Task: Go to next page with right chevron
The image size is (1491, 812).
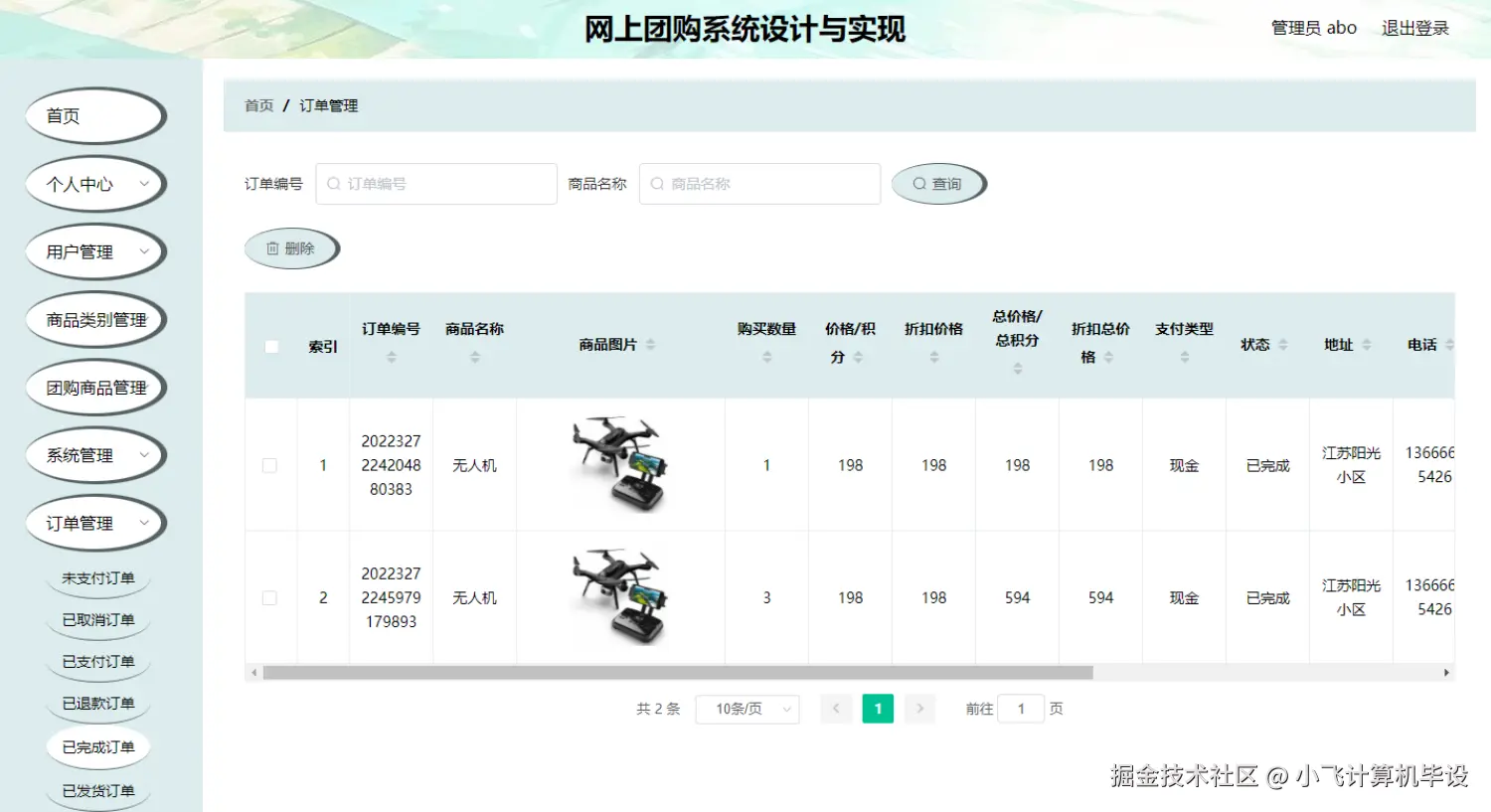Action: point(920,709)
